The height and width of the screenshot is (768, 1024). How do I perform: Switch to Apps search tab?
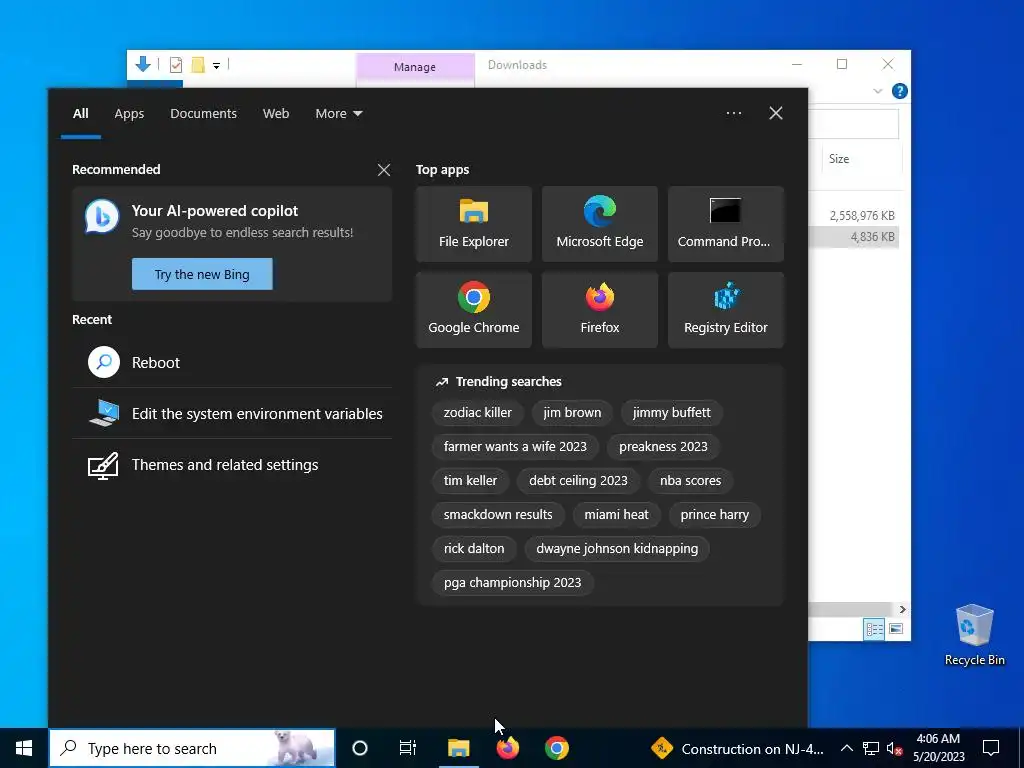[129, 114]
